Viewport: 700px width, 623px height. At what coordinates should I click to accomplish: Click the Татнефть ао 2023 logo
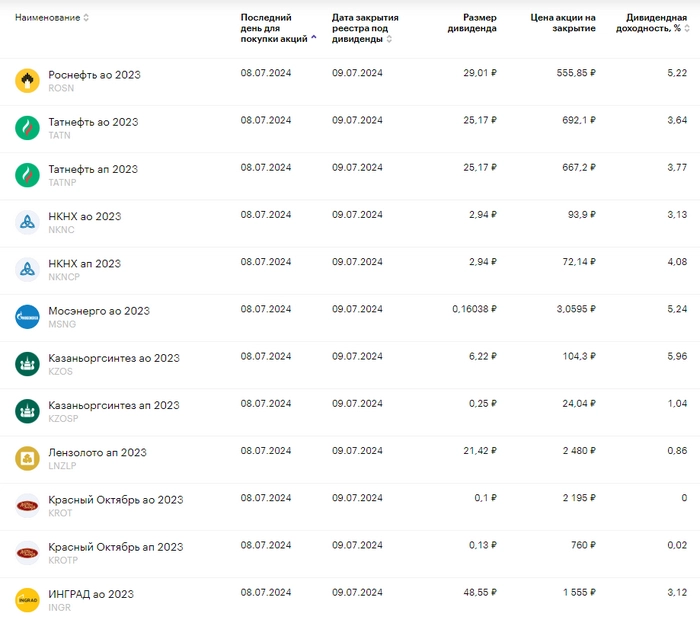point(27,127)
